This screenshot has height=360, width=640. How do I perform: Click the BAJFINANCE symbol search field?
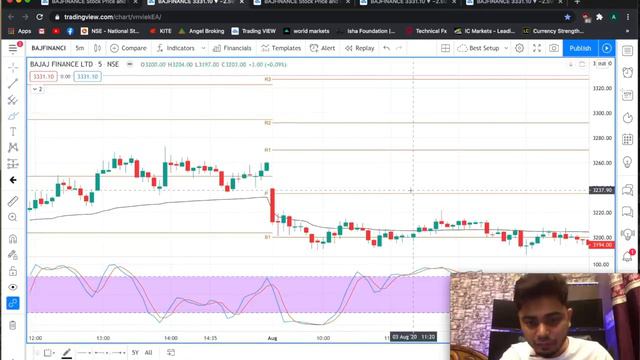pyautogui.click(x=49, y=48)
